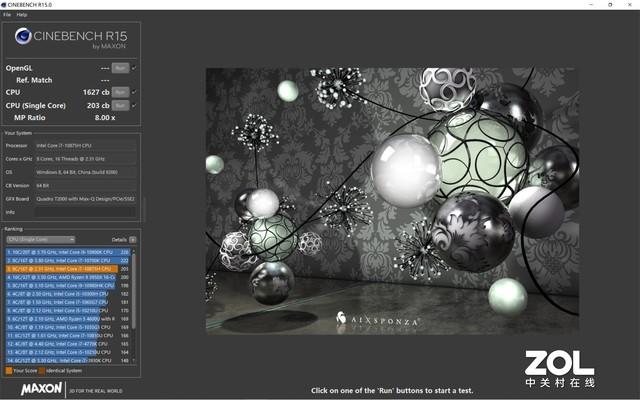Screen dimensions: 640x400
Task: Select ranking row 11 with score 166
Action: click(68, 336)
